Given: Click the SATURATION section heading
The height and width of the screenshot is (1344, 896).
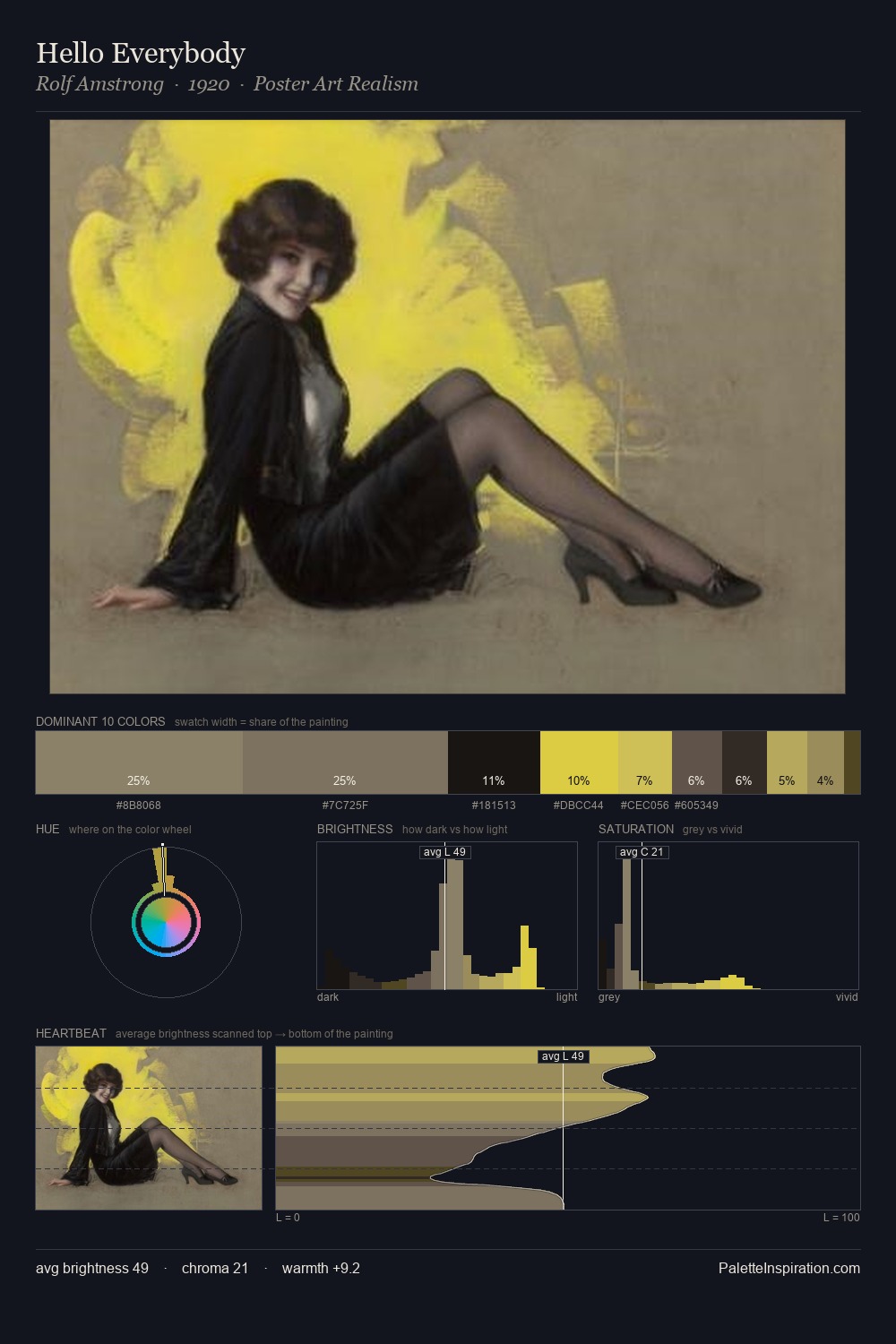Looking at the screenshot, I should 636,829.
